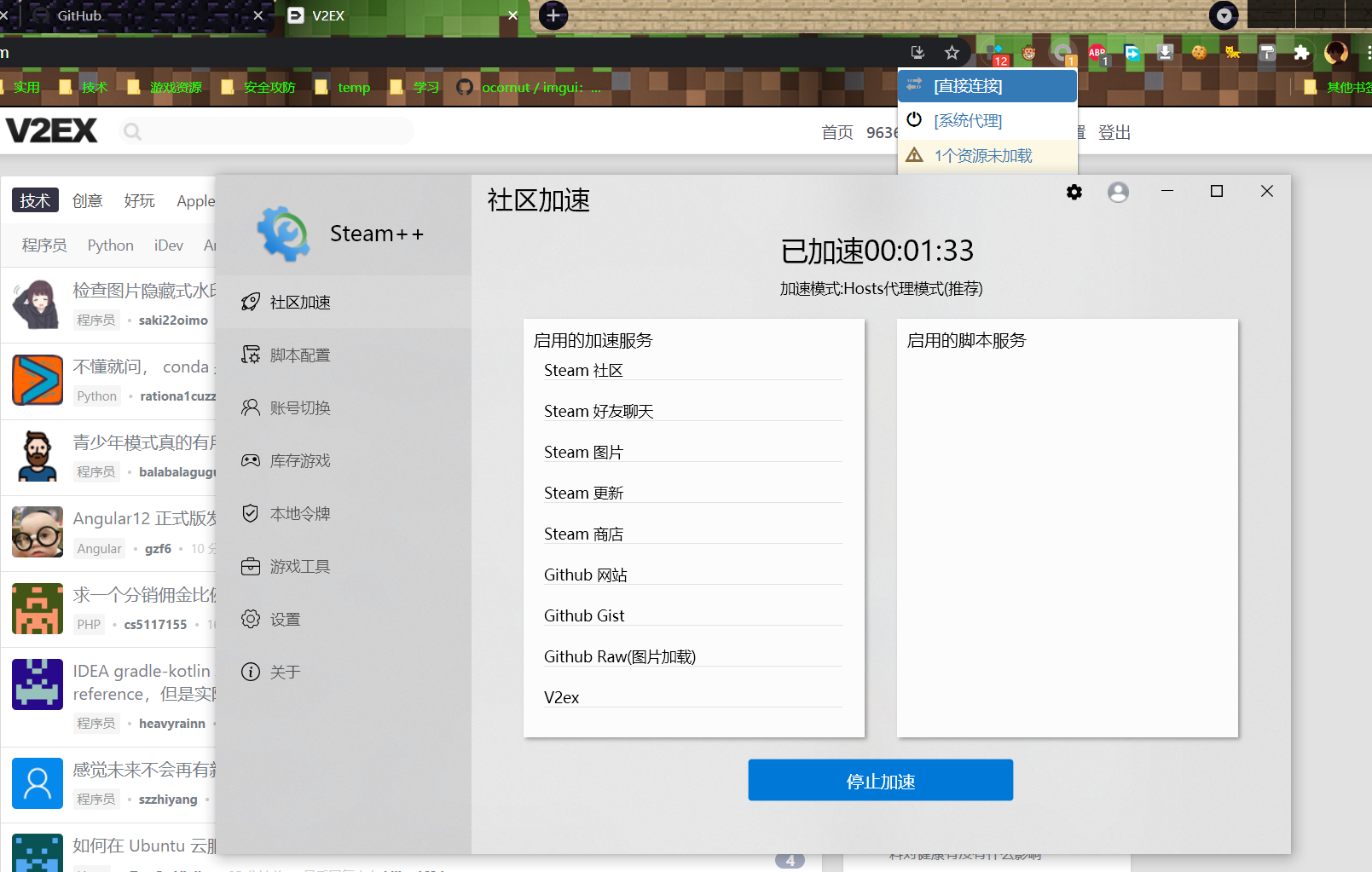Go to 本地令牌 in the sidebar
Viewport: 1372px width, 872px height.
coord(299,514)
